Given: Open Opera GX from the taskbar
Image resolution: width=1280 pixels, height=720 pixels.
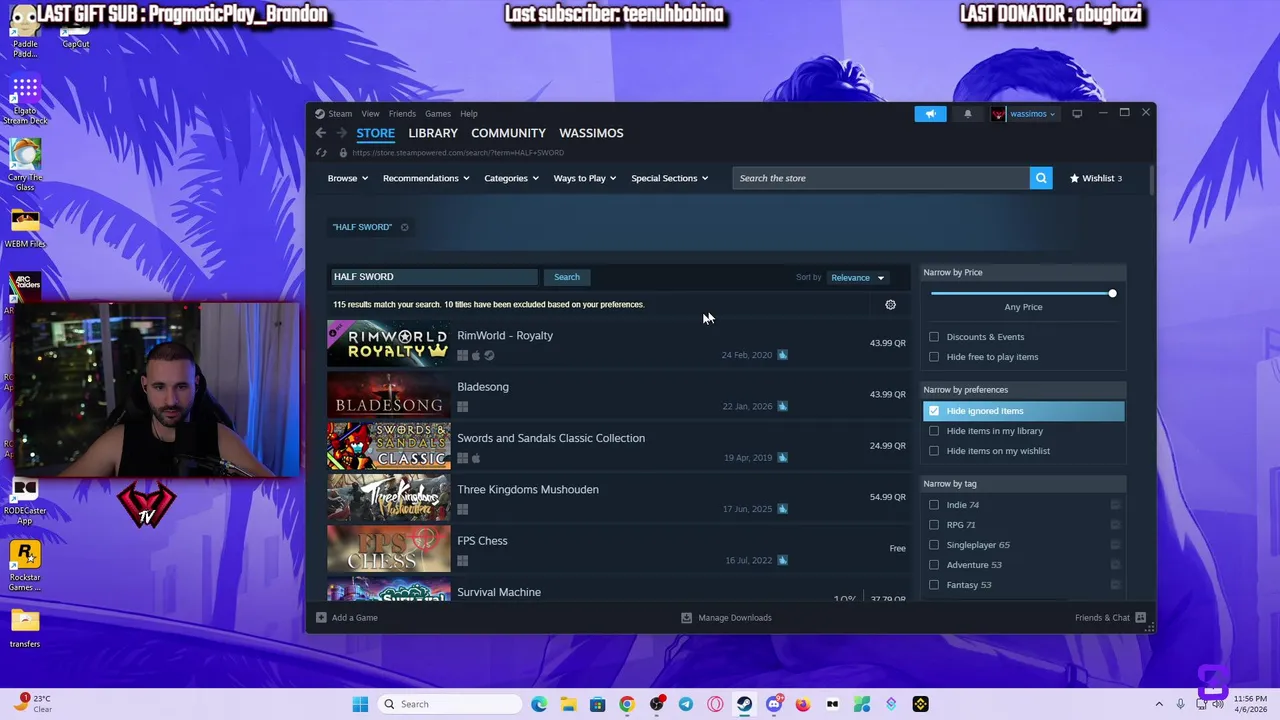Looking at the screenshot, I should point(715,704).
